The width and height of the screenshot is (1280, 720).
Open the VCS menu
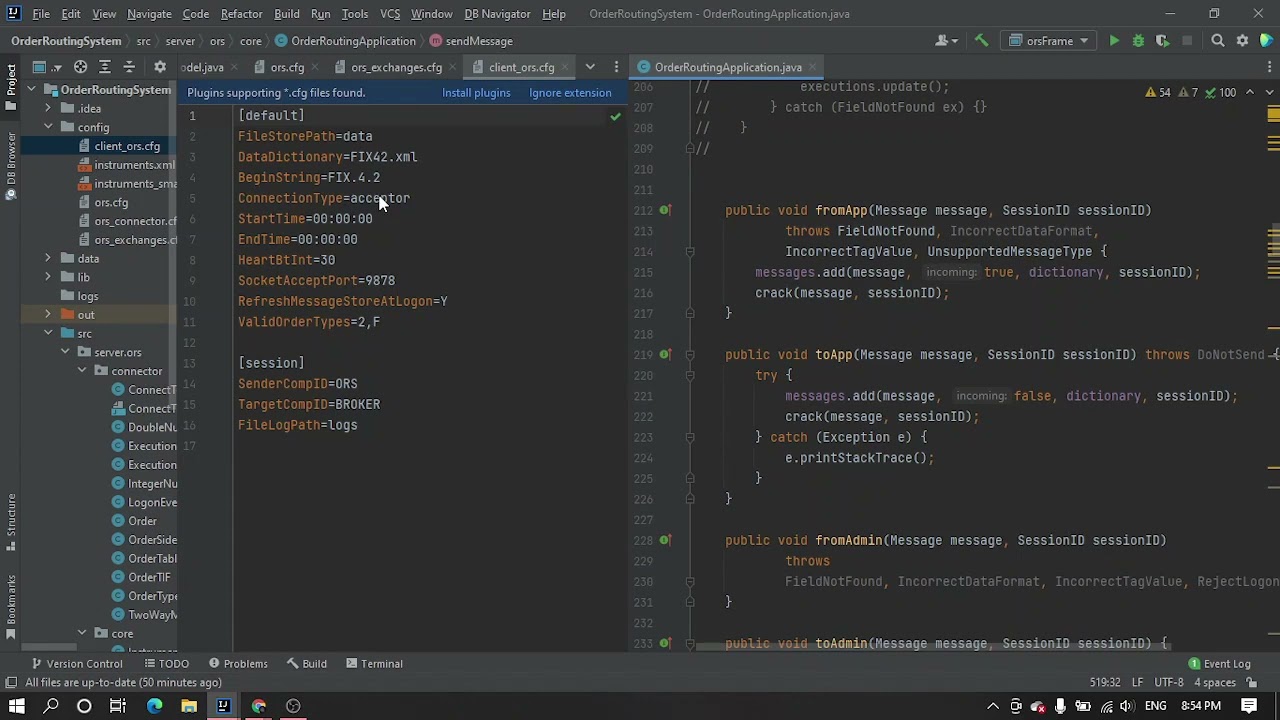tap(390, 14)
